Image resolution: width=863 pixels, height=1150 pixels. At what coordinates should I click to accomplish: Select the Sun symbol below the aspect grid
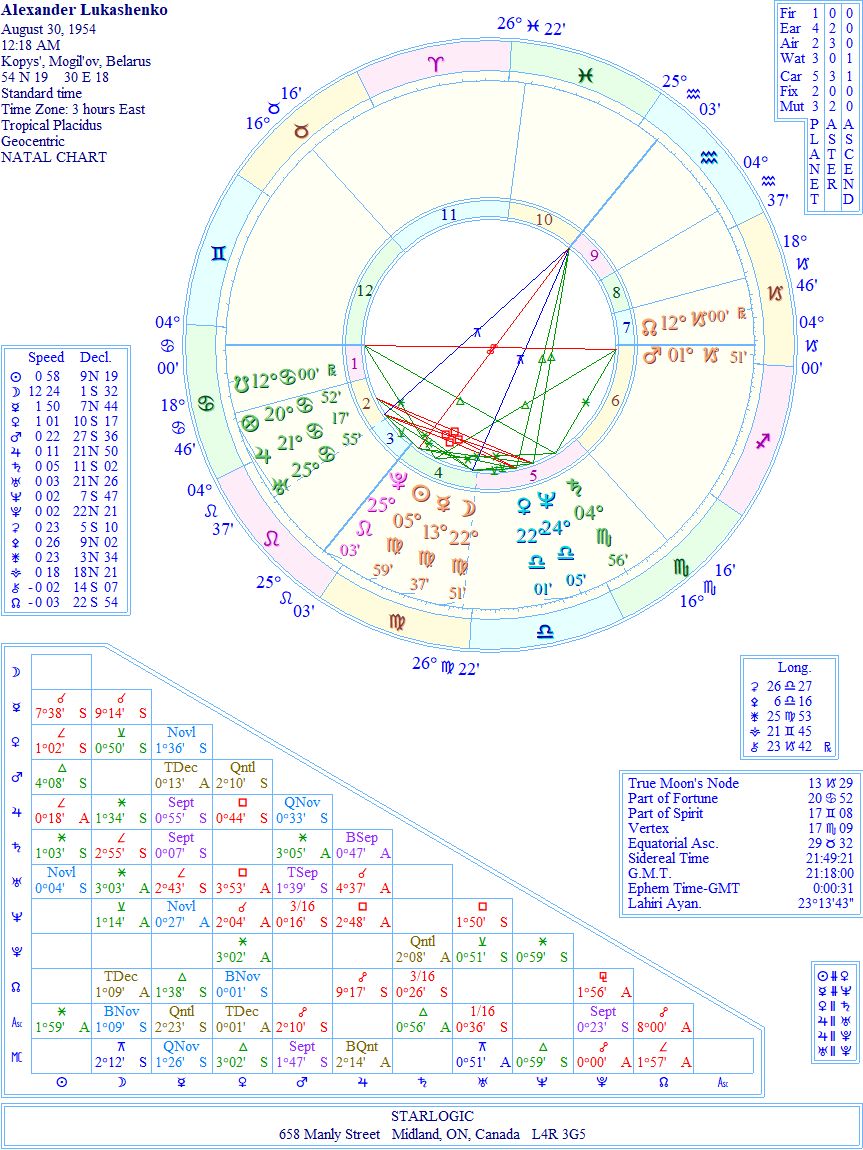pyautogui.click(x=61, y=1083)
